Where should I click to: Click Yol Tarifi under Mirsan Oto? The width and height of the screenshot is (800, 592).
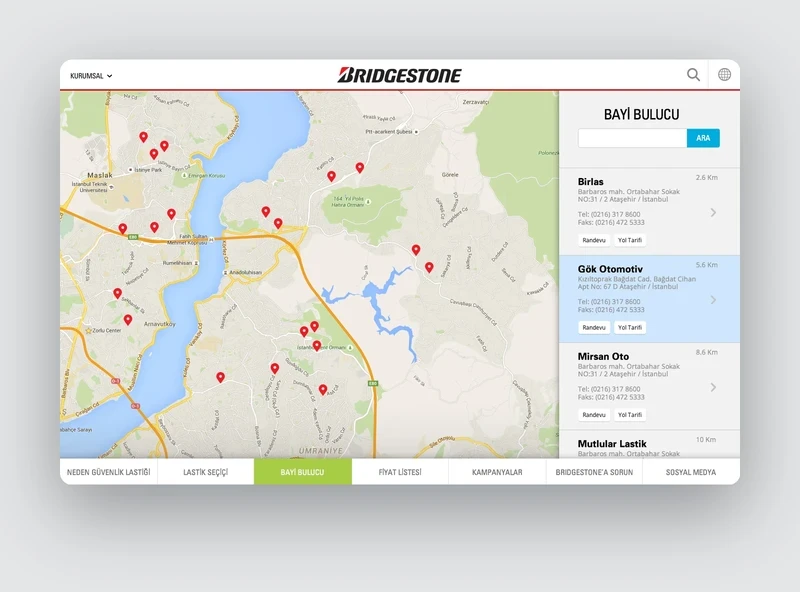[630, 415]
